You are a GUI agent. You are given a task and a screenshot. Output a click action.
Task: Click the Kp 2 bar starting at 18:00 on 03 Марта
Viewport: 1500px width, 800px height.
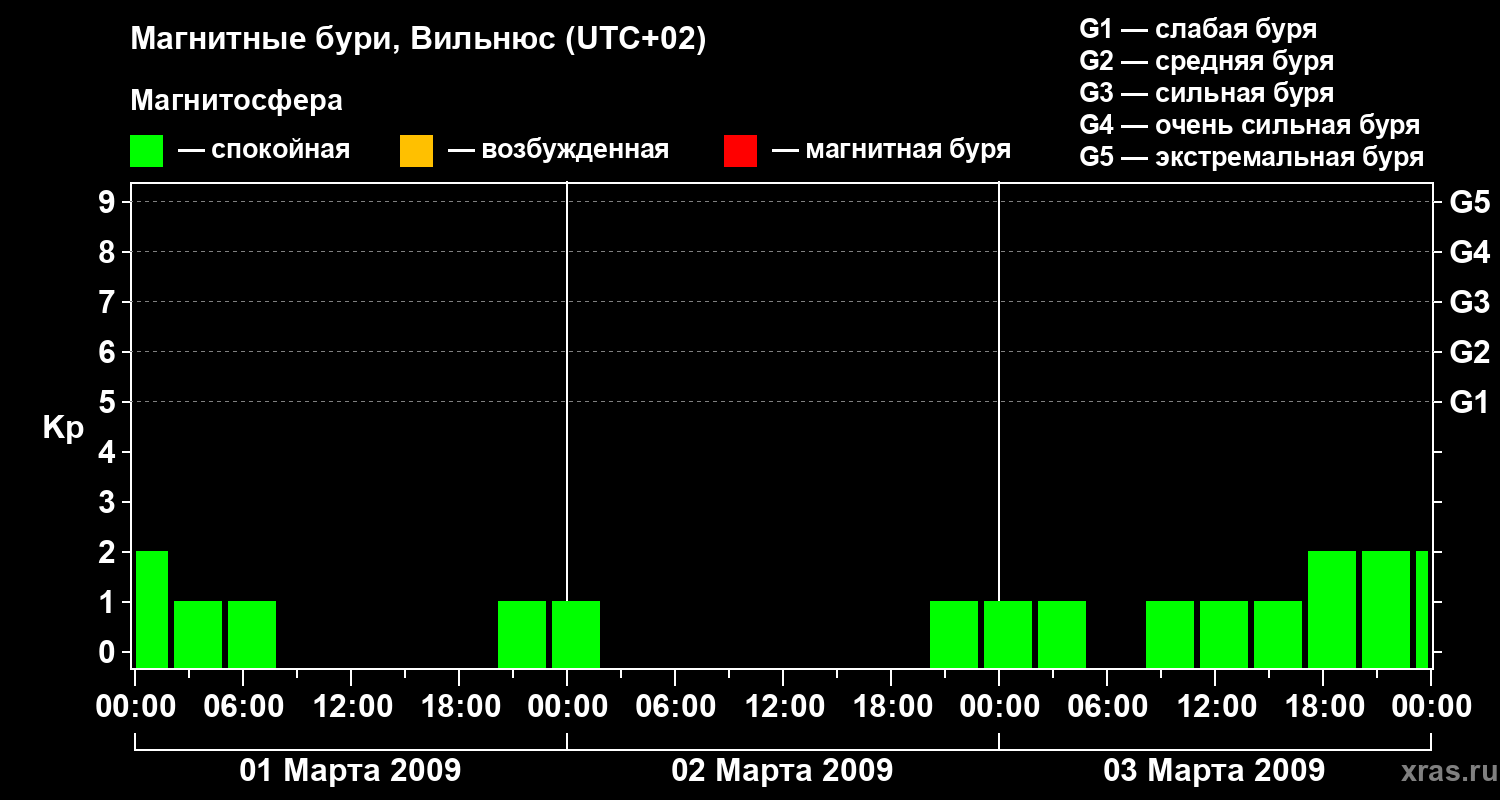1332,609
